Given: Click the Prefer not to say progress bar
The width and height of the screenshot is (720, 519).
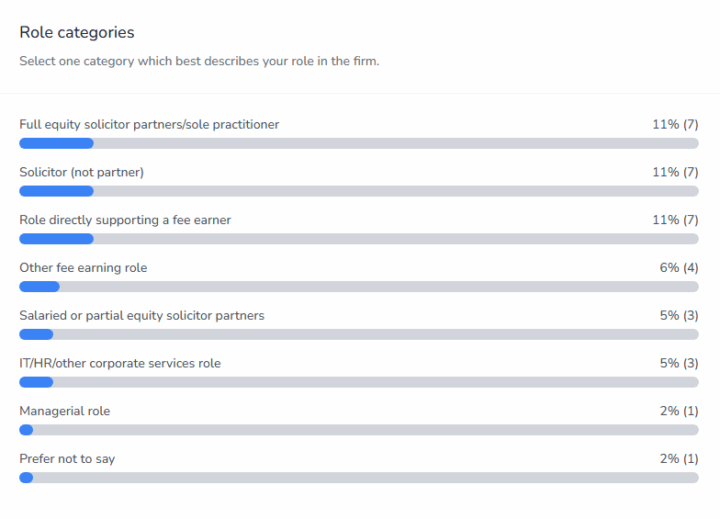Looking at the screenshot, I should click(359, 478).
